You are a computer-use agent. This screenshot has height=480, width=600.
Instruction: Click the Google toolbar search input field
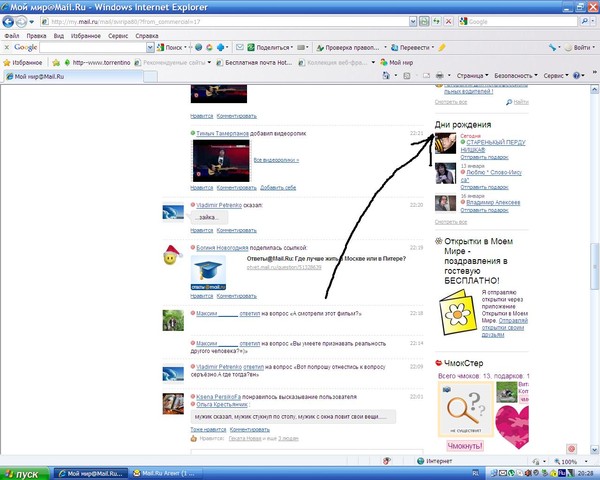click(x=93, y=47)
